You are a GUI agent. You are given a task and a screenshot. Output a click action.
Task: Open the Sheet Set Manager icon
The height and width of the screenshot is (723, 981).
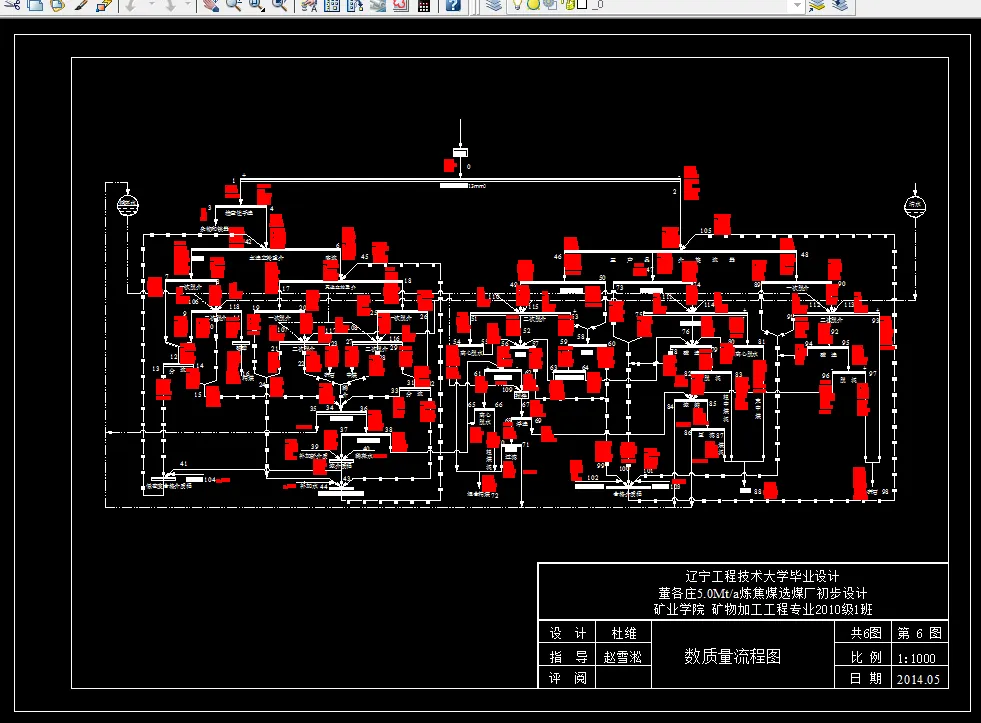click(x=377, y=5)
